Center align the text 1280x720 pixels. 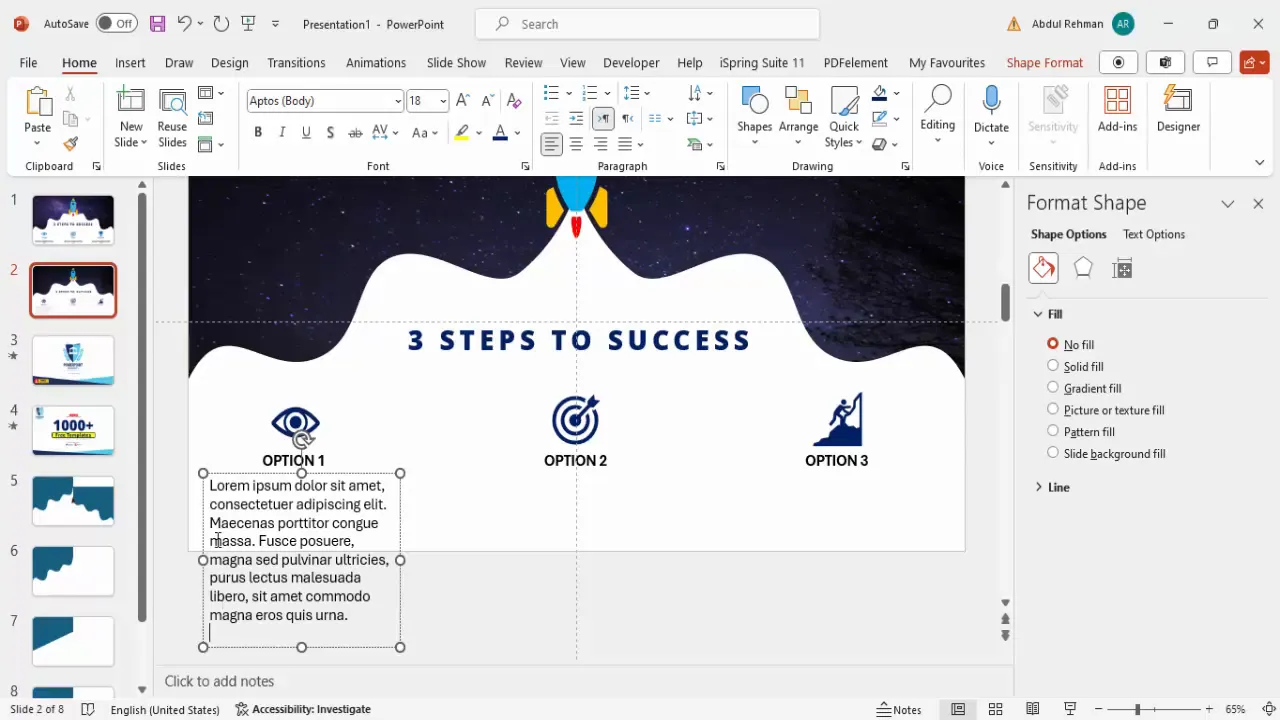[576, 144]
